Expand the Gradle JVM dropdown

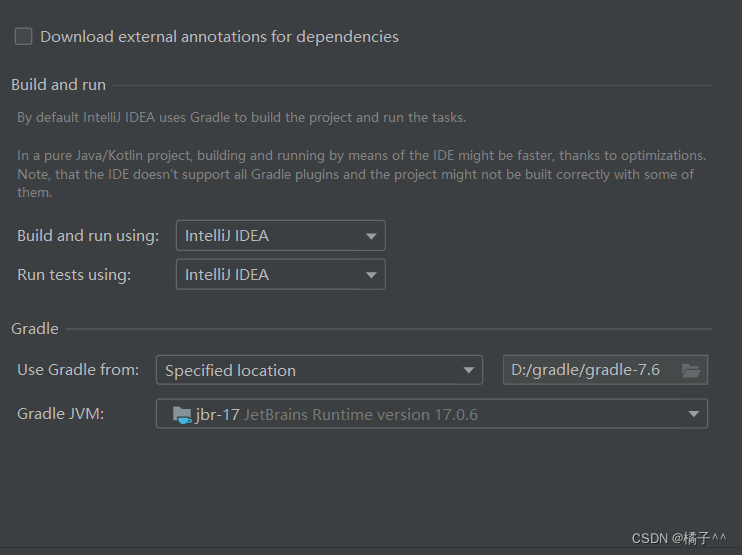pos(432,414)
